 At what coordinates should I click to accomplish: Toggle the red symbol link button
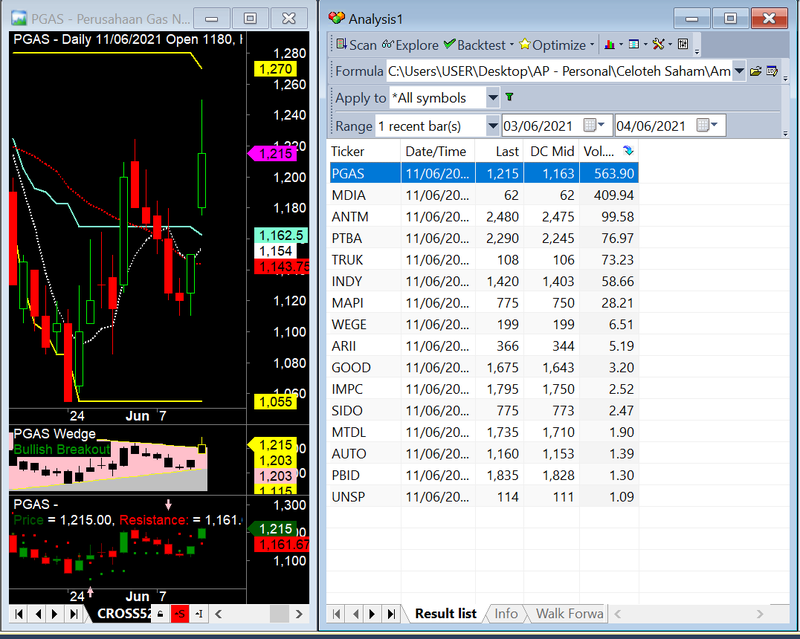point(180,613)
